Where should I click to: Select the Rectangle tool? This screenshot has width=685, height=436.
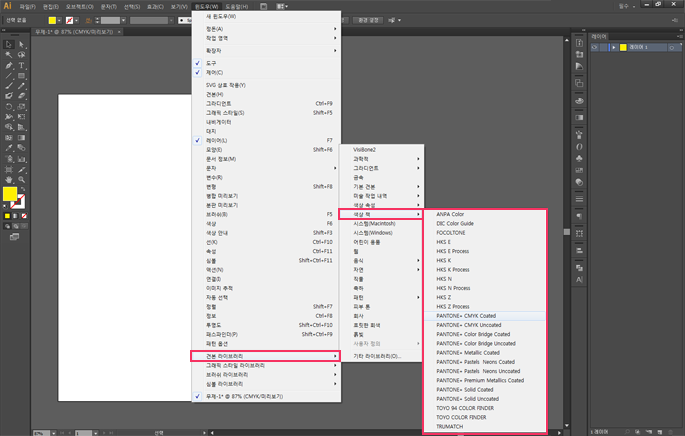21,76
